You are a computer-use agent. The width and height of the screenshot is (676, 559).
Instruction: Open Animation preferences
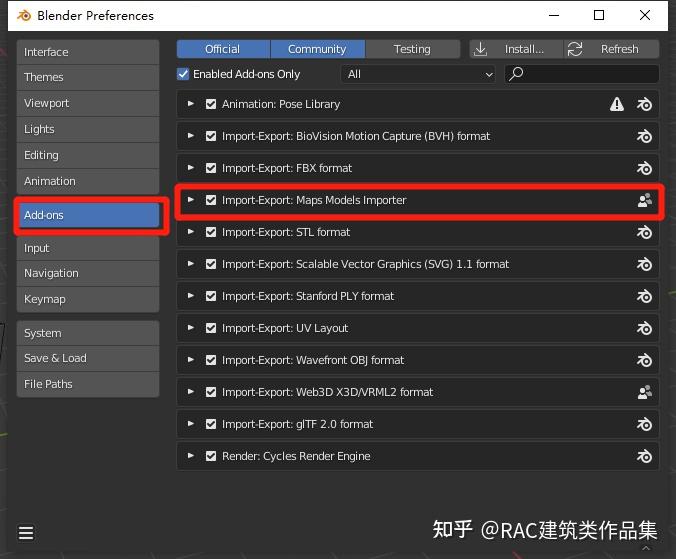(x=88, y=181)
